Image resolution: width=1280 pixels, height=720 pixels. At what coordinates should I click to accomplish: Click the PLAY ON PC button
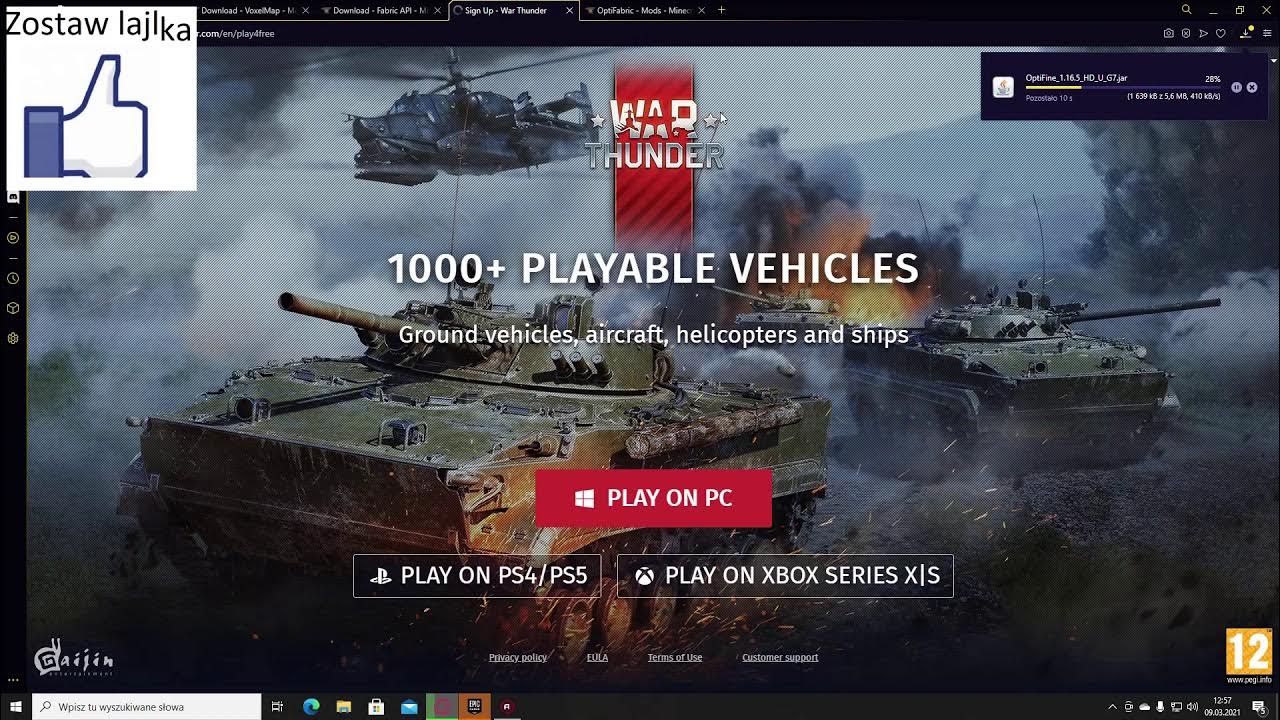click(x=653, y=498)
